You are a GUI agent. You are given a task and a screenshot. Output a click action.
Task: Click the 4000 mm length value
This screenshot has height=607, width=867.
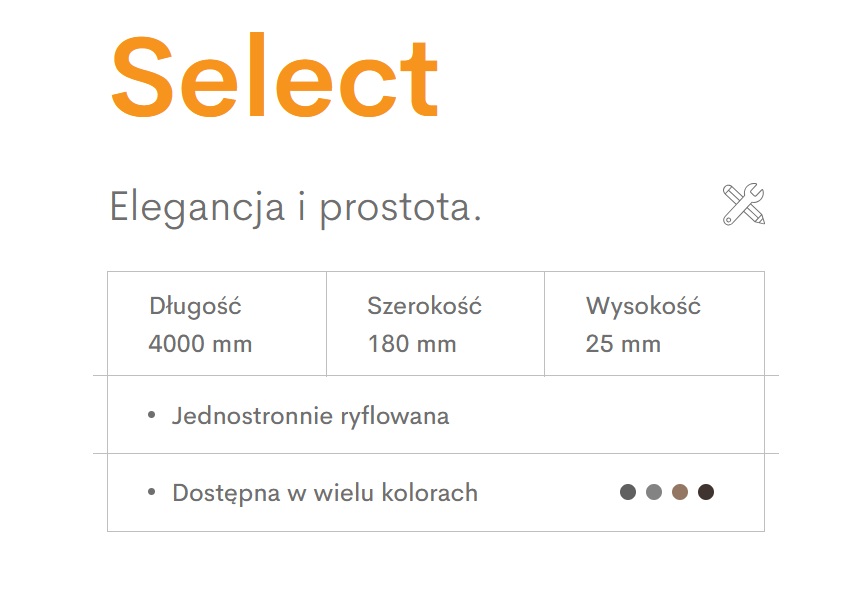click(200, 344)
